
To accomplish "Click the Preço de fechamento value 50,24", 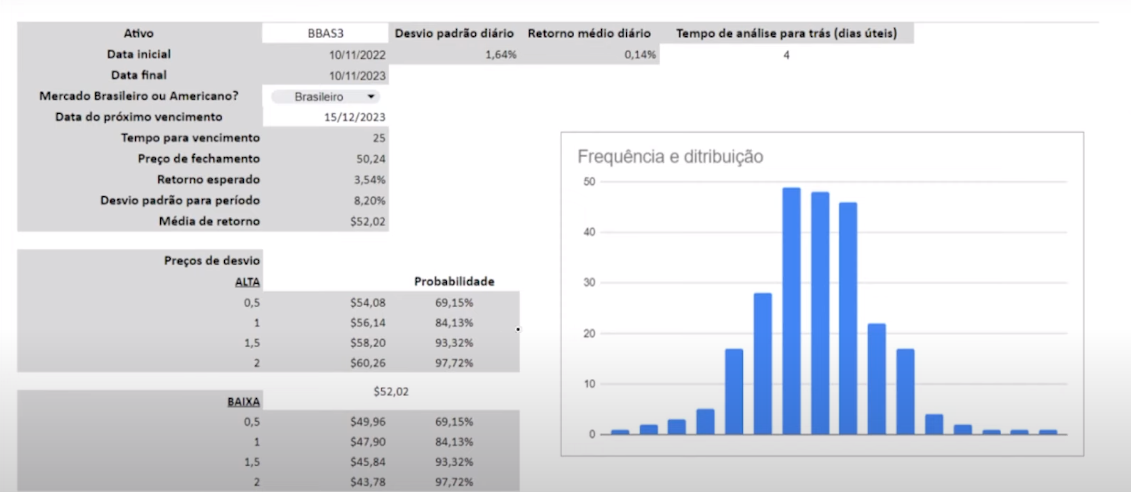I will tap(370, 159).
